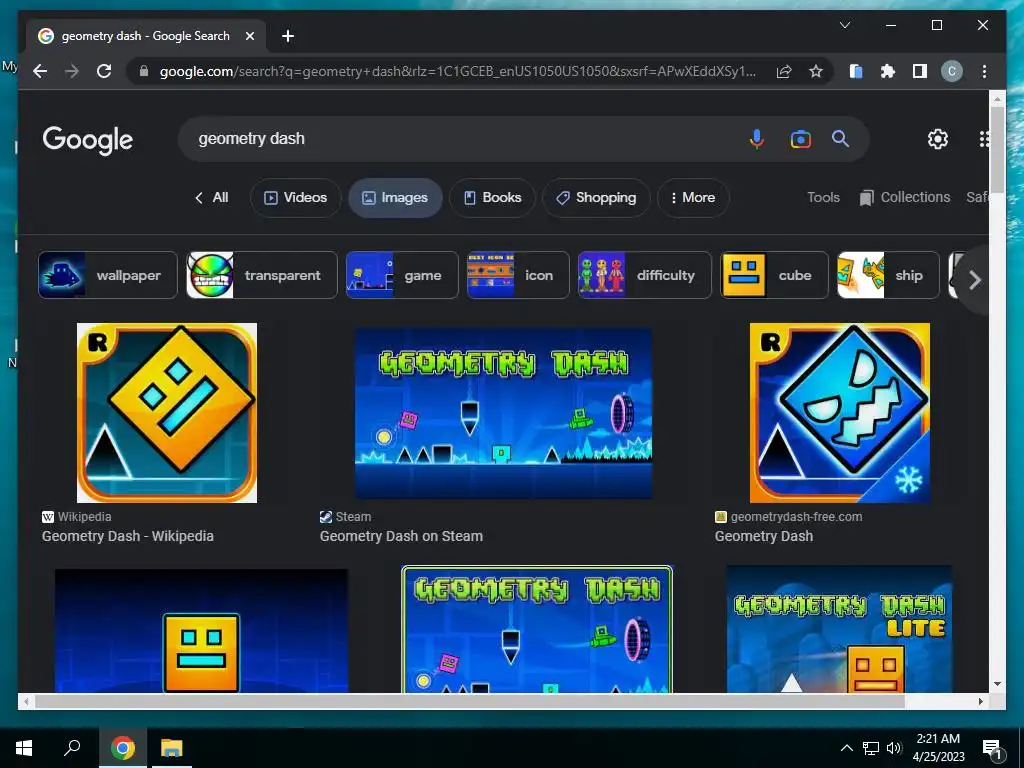The width and height of the screenshot is (1024, 768).
Task: Open 'Geometry Dash on Steam' link
Action: coord(401,536)
